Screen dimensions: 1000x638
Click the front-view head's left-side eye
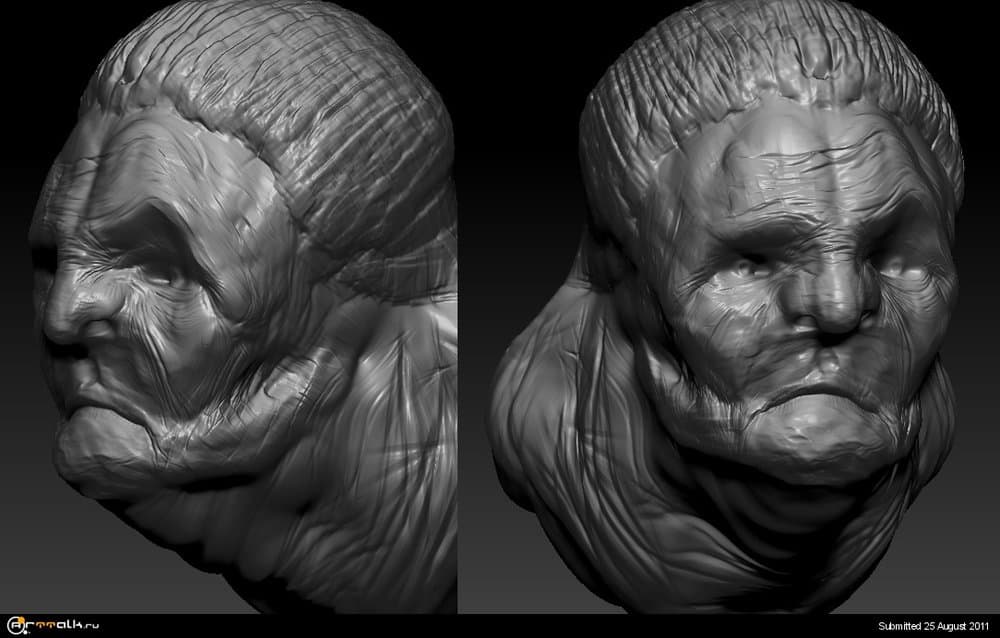click(749, 268)
